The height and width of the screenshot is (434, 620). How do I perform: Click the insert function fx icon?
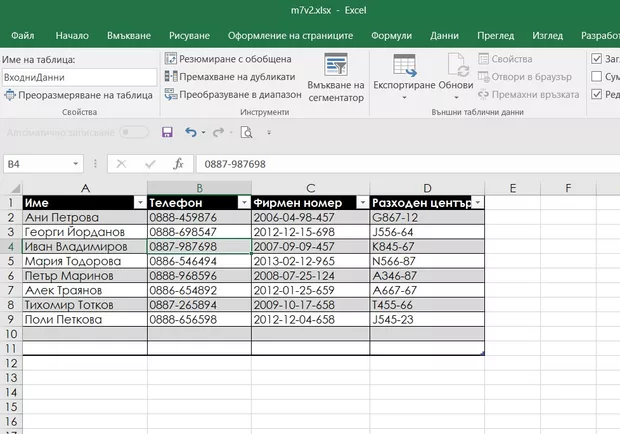click(x=178, y=164)
